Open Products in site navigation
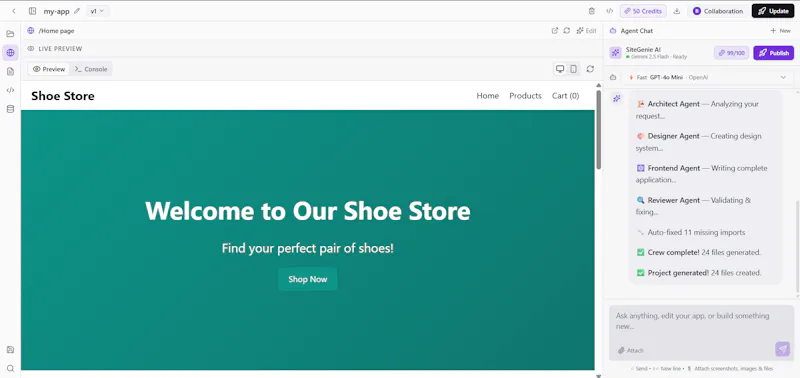 click(526, 96)
